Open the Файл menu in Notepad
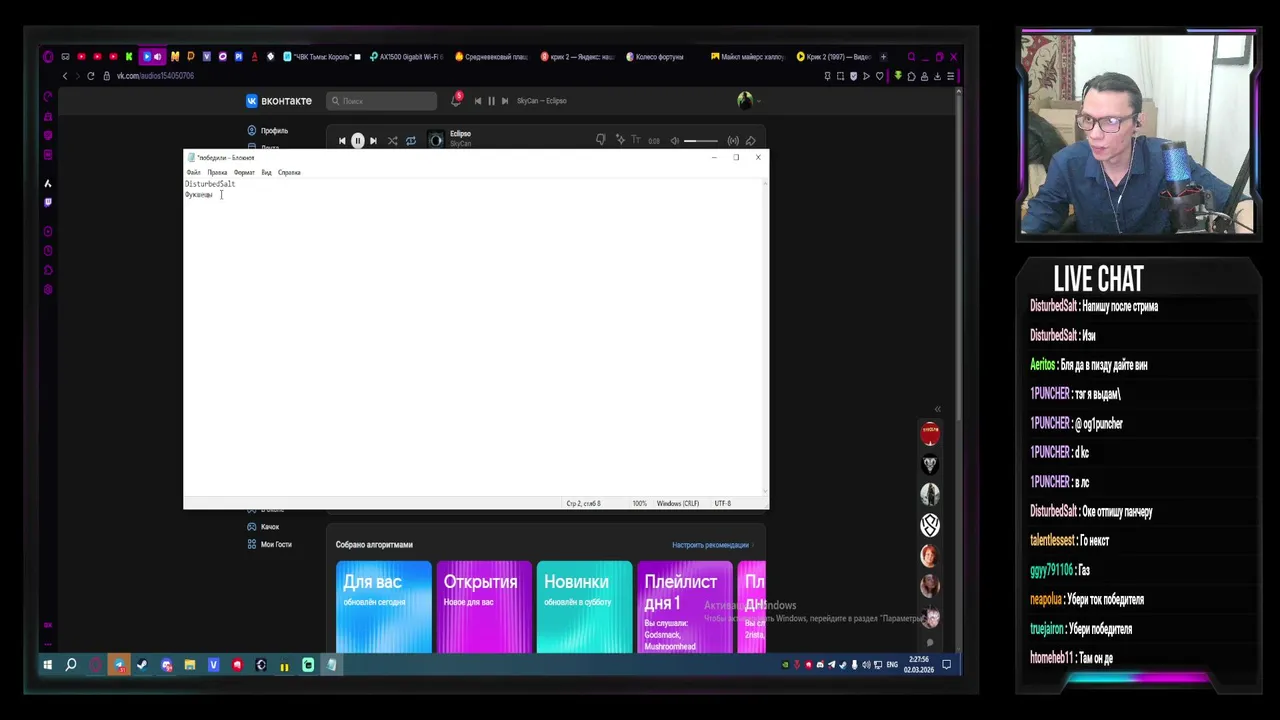Viewport: 1280px width, 720px height. [x=193, y=172]
